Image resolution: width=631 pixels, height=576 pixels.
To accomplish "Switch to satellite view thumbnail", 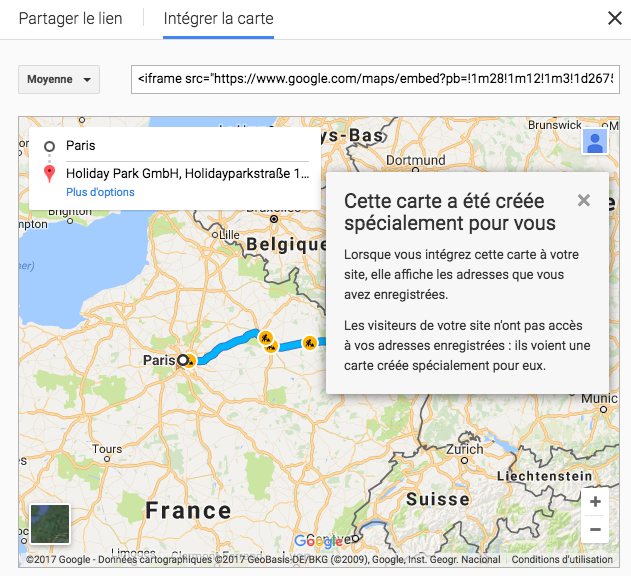I will [x=50, y=524].
